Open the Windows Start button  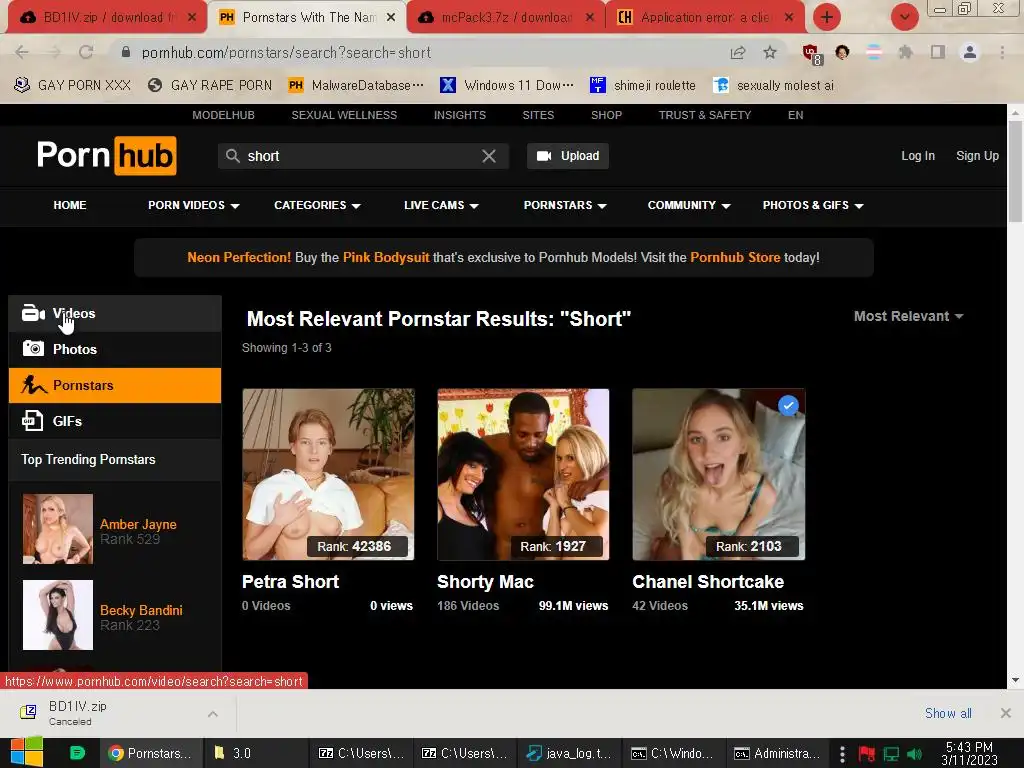coord(26,753)
